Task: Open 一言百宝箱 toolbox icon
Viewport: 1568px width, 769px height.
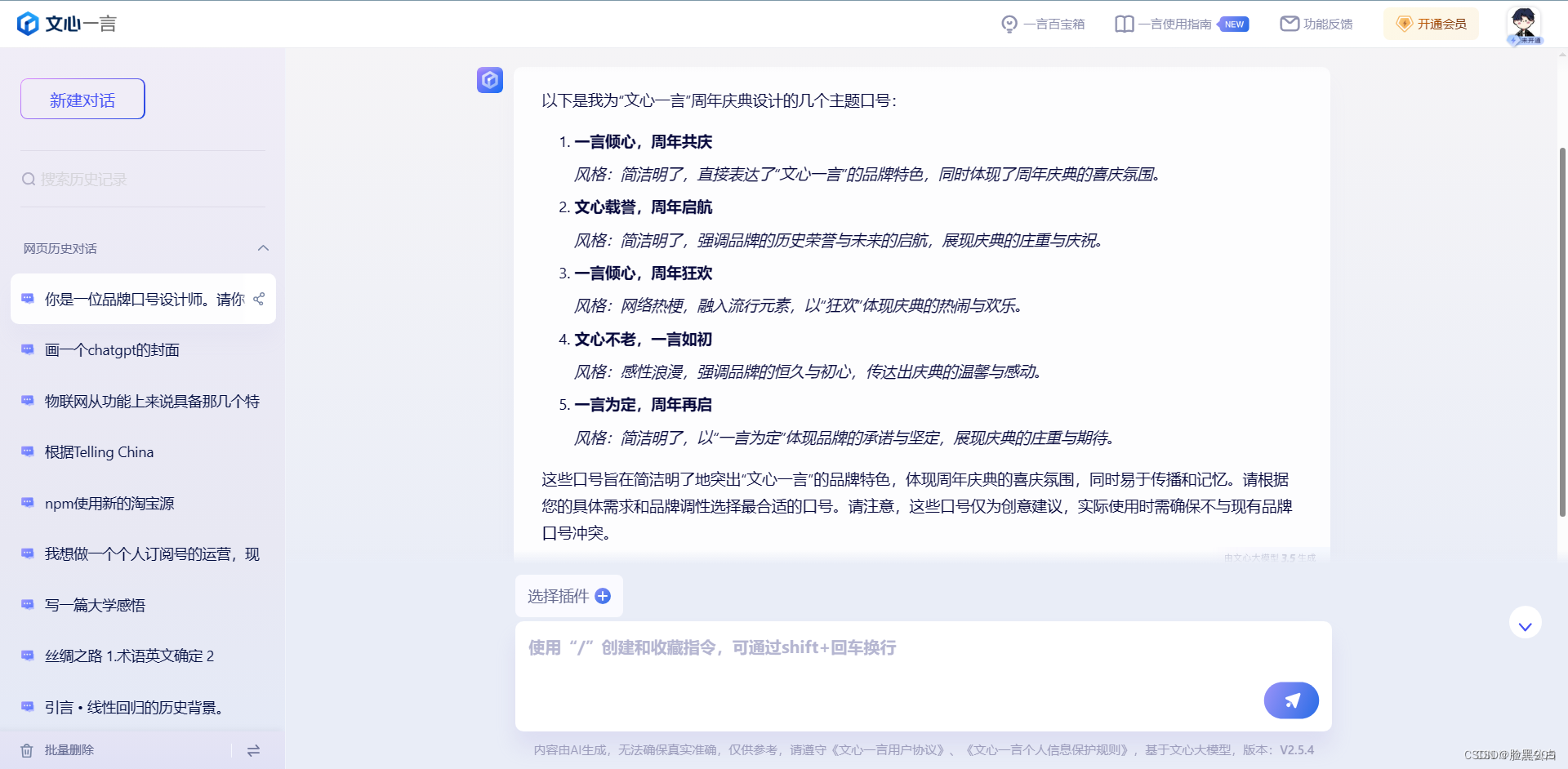Action: pos(1009,24)
